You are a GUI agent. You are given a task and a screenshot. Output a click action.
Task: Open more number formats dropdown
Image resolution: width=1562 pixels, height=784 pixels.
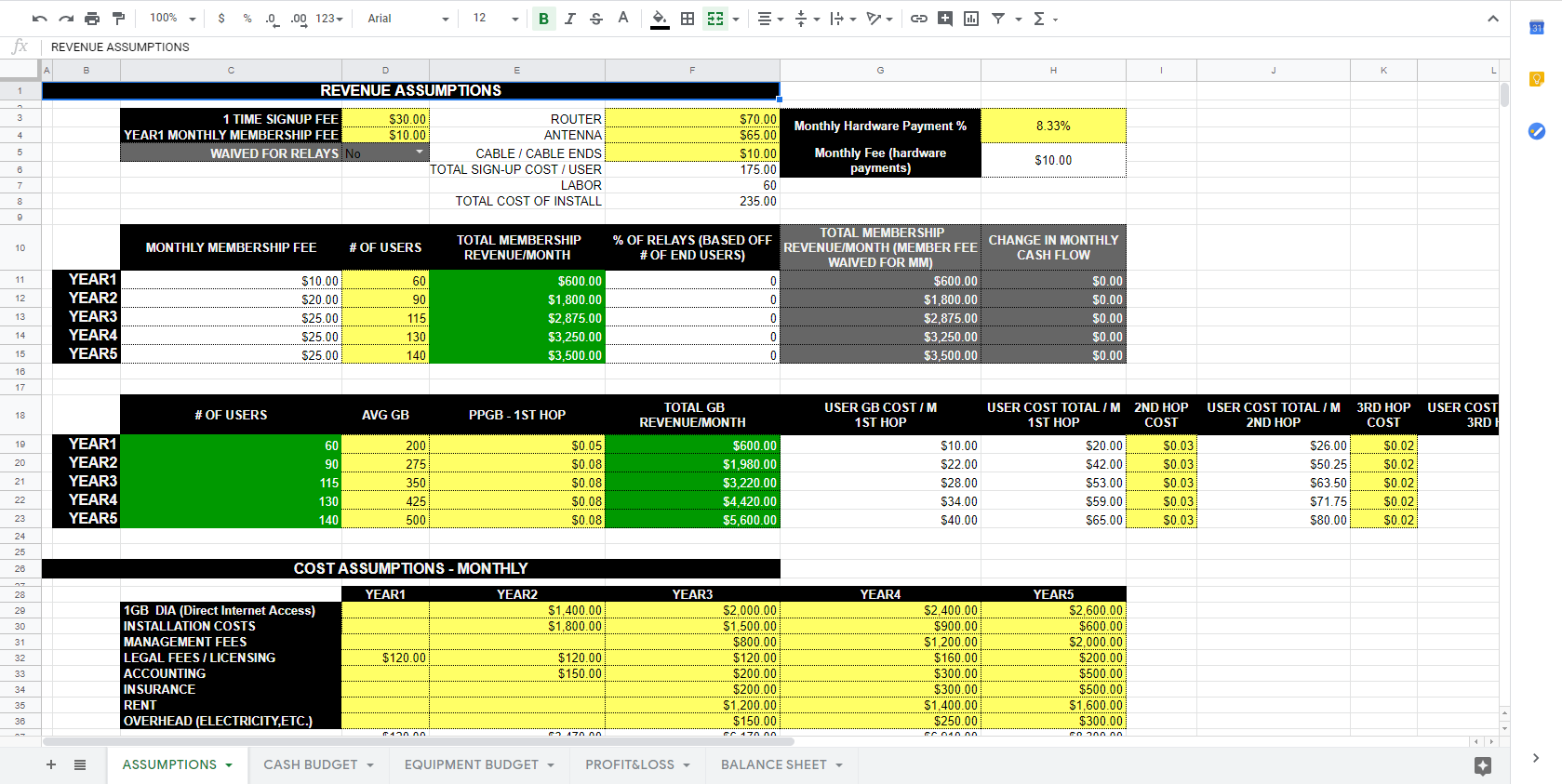329,19
